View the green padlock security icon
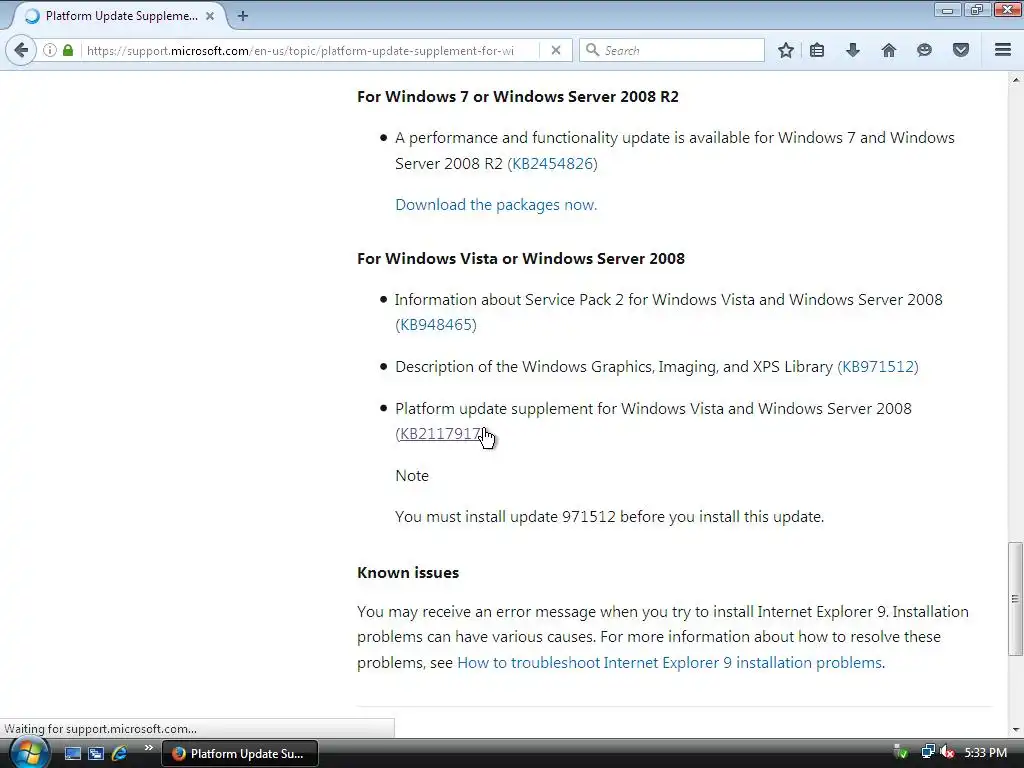This screenshot has width=1024, height=768. (68, 50)
